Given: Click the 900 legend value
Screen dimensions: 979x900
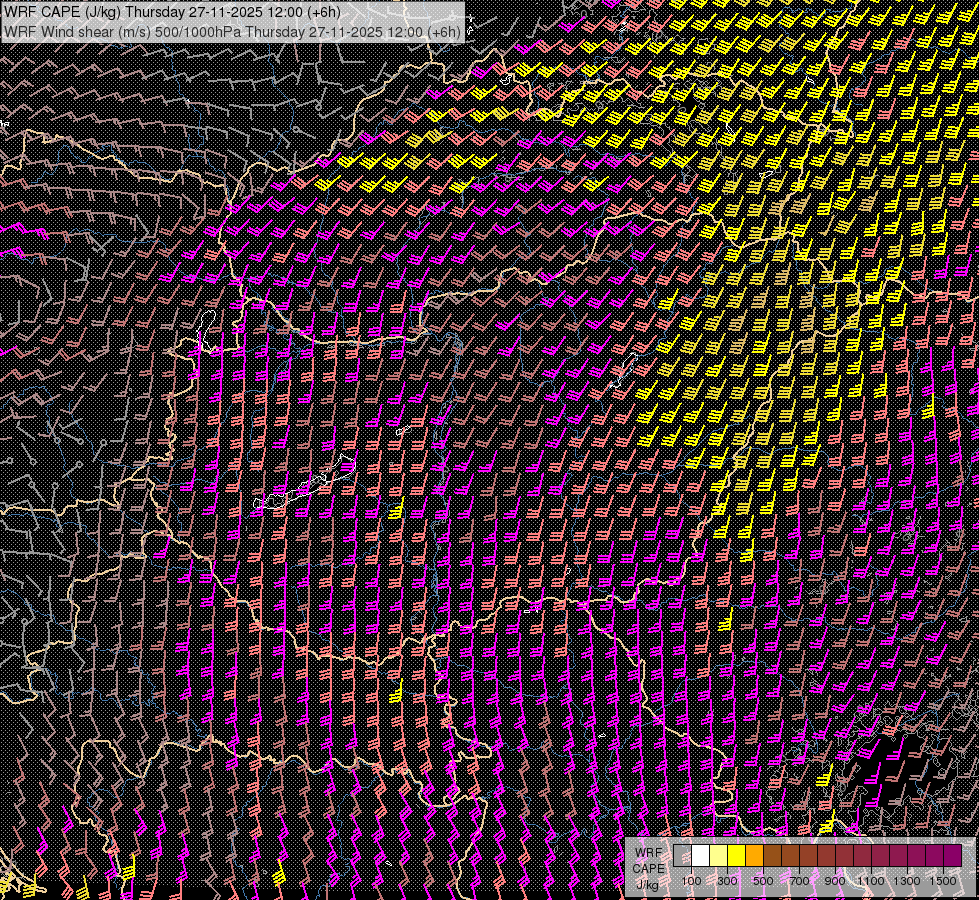Looking at the screenshot, I should click(x=835, y=881).
